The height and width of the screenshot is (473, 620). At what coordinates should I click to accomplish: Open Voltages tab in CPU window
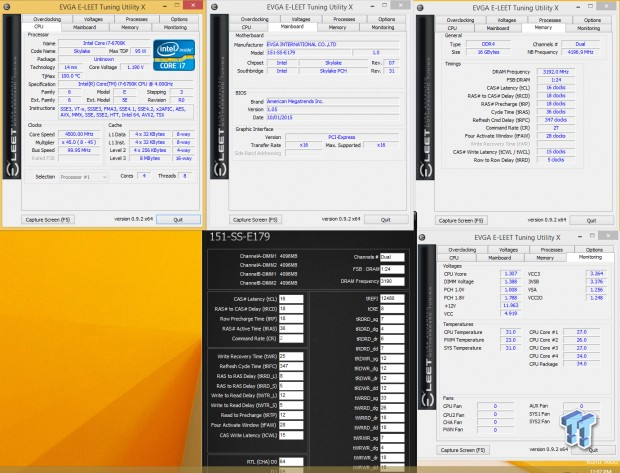point(93,19)
